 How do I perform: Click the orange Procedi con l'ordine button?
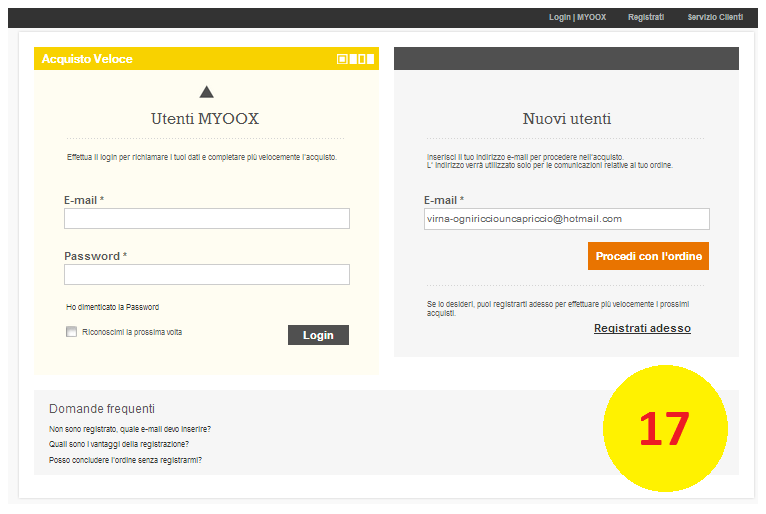tap(648, 256)
